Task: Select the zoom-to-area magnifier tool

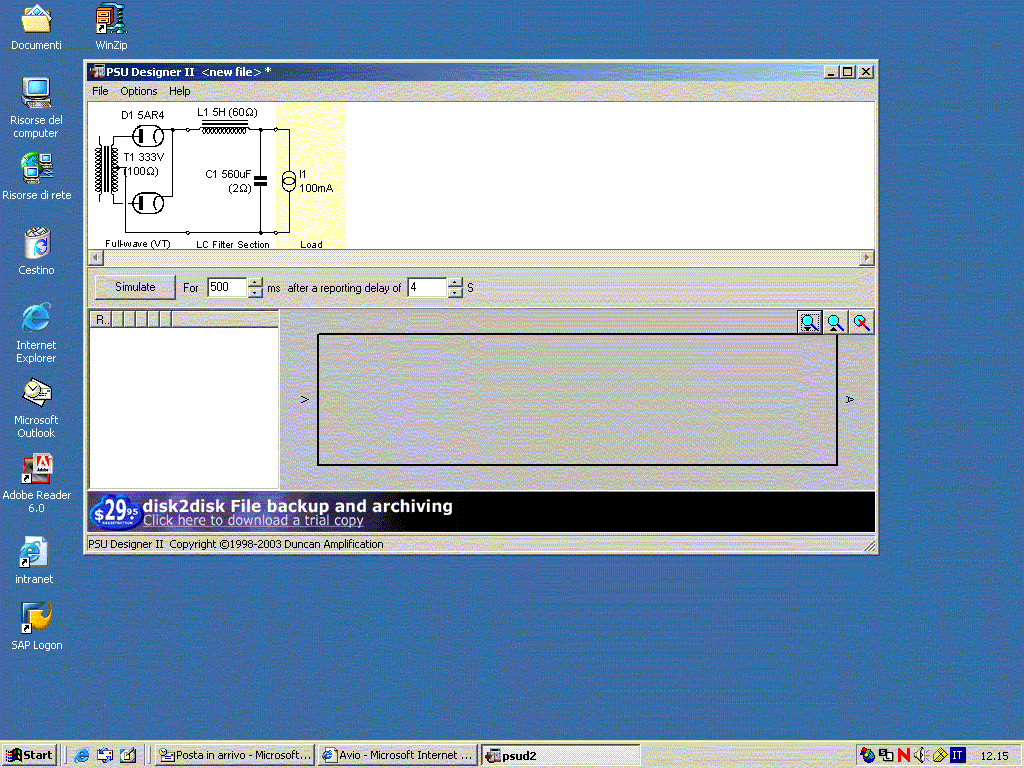Action: [x=809, y=323]
